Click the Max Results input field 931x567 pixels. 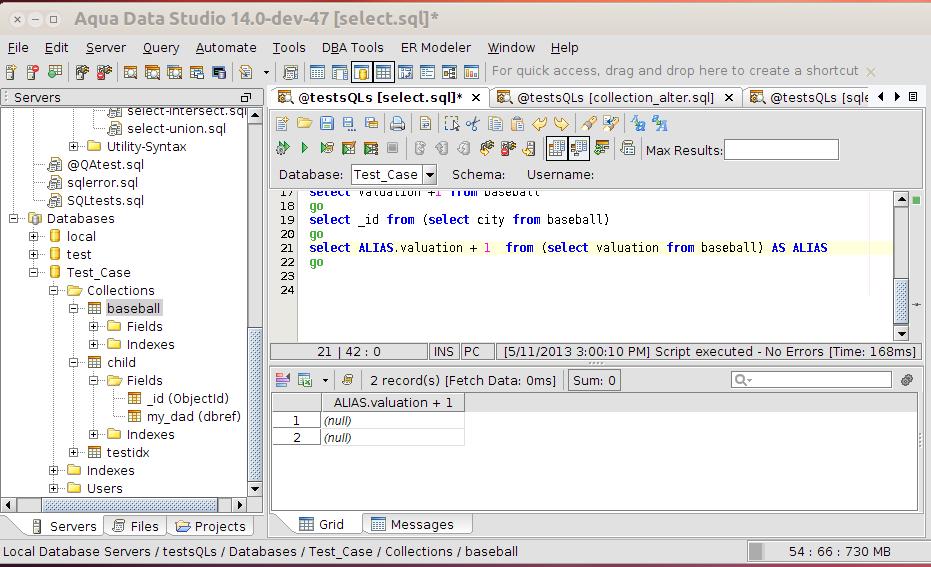(781, 150)
